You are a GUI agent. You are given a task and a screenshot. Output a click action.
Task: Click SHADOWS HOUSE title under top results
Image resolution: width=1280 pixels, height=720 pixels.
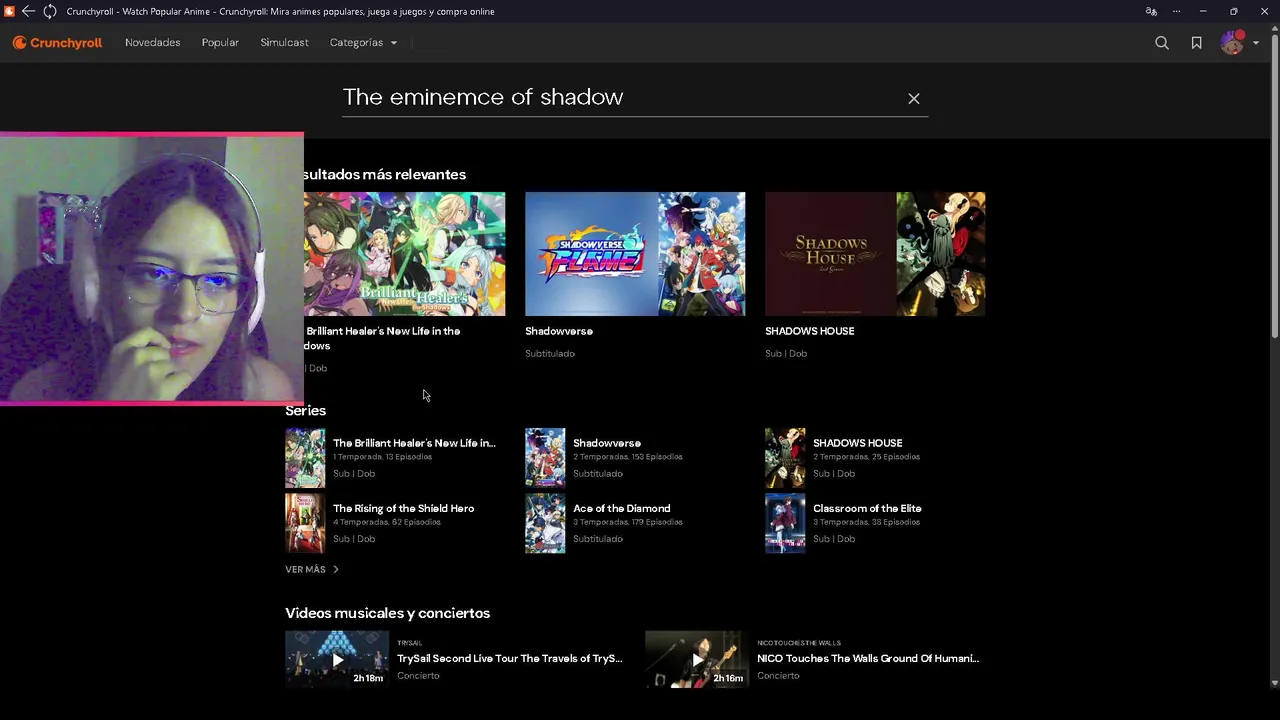810,331
